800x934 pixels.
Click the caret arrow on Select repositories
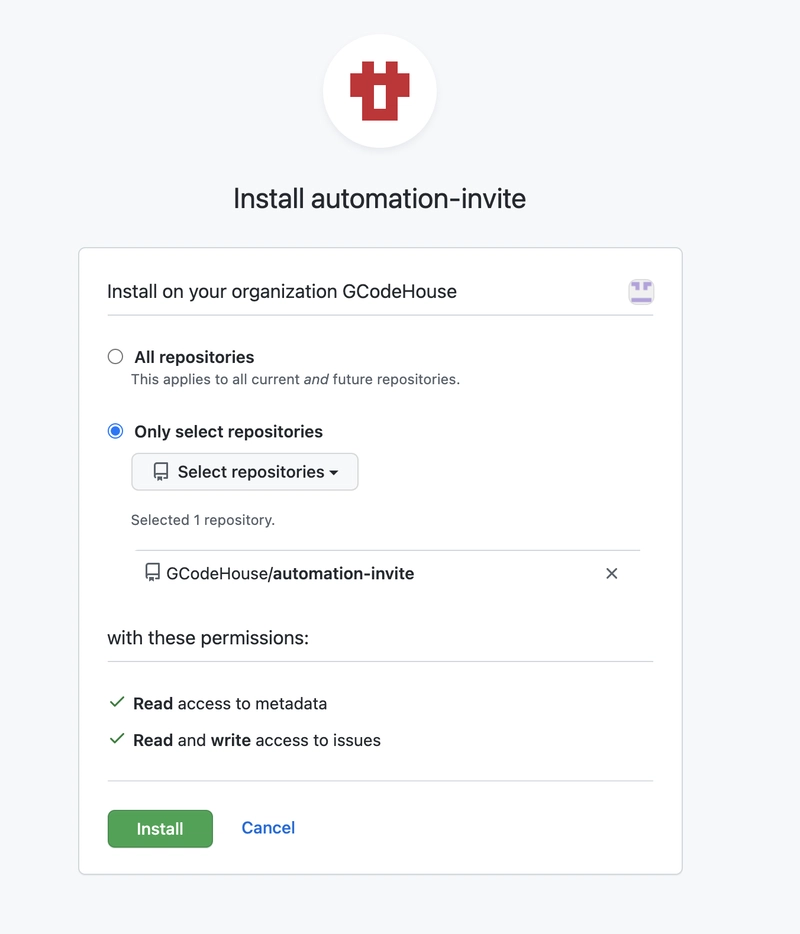click(x=334, y=473)
